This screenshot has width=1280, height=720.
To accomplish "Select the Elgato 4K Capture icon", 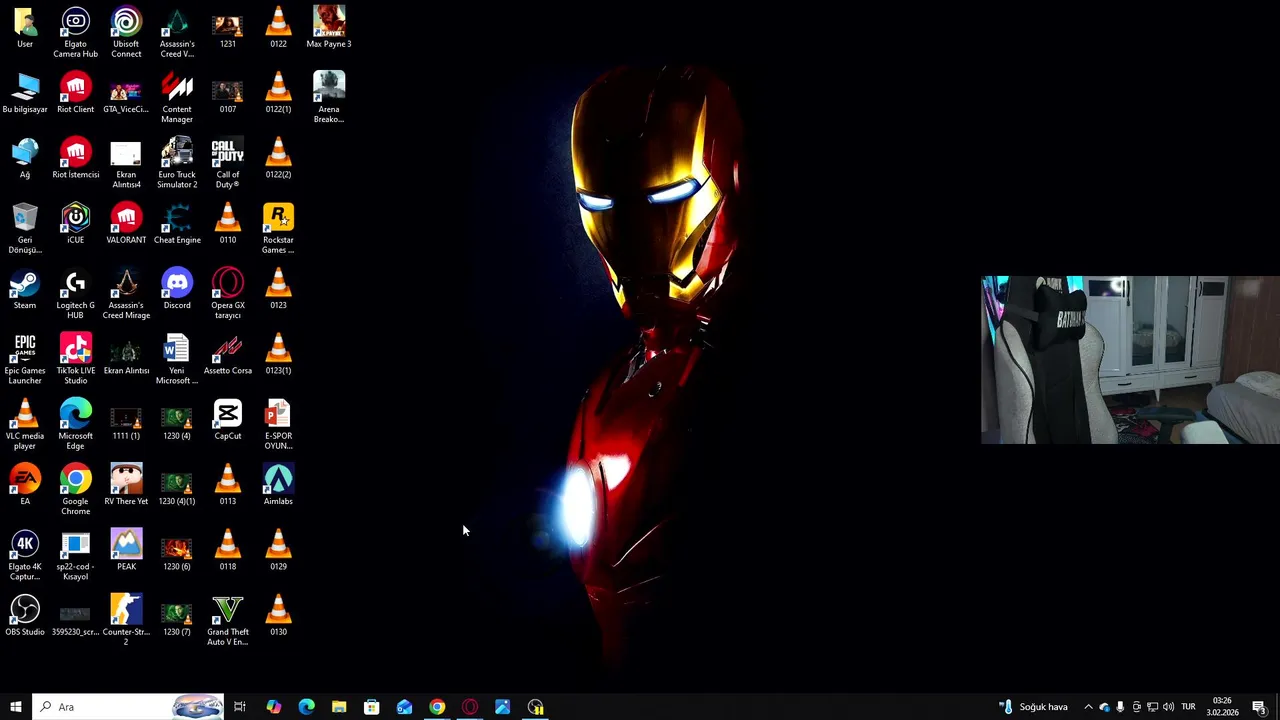I will click(25, 555).
